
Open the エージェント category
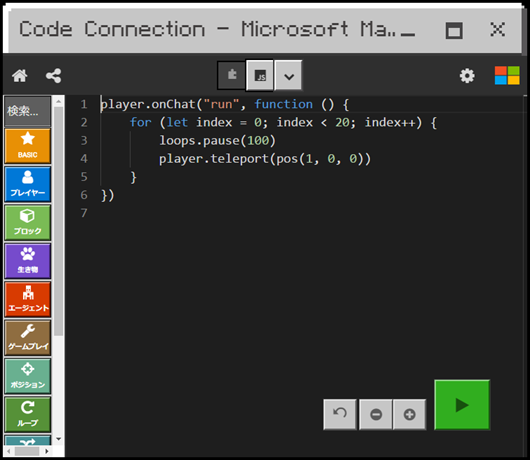pos(28,299)
